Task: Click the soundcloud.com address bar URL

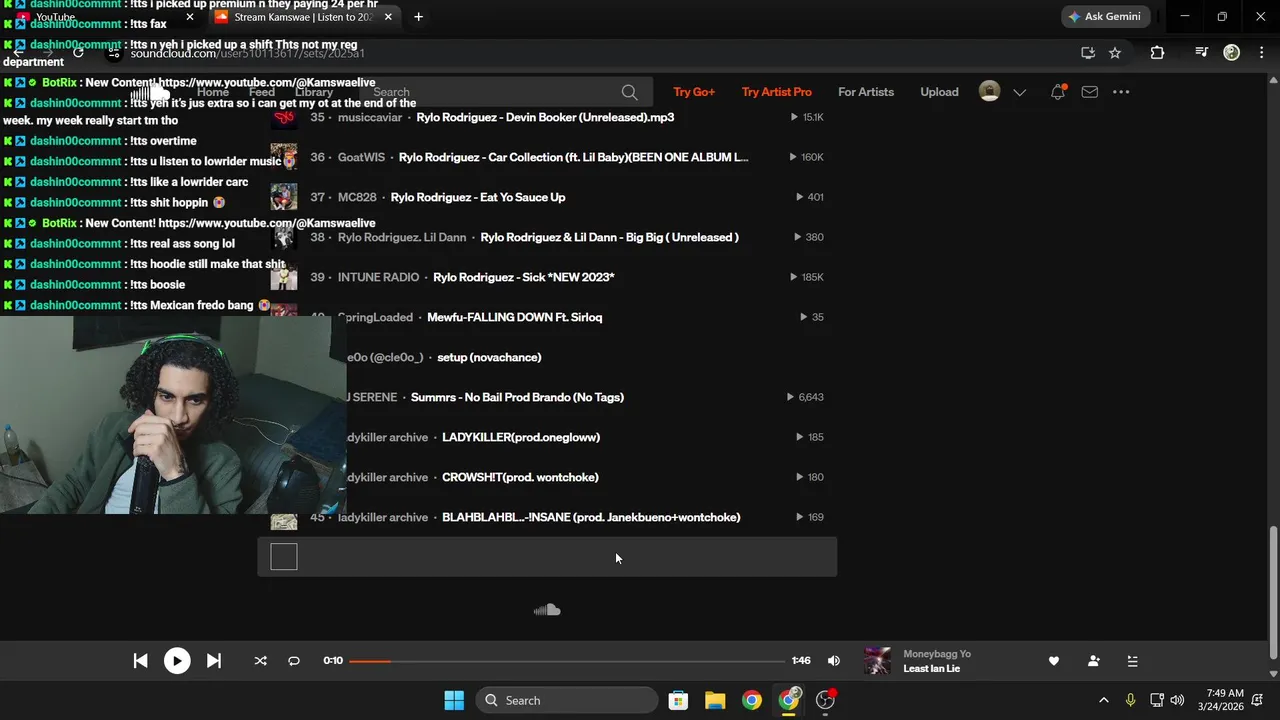Action: (x=248, y=53)
